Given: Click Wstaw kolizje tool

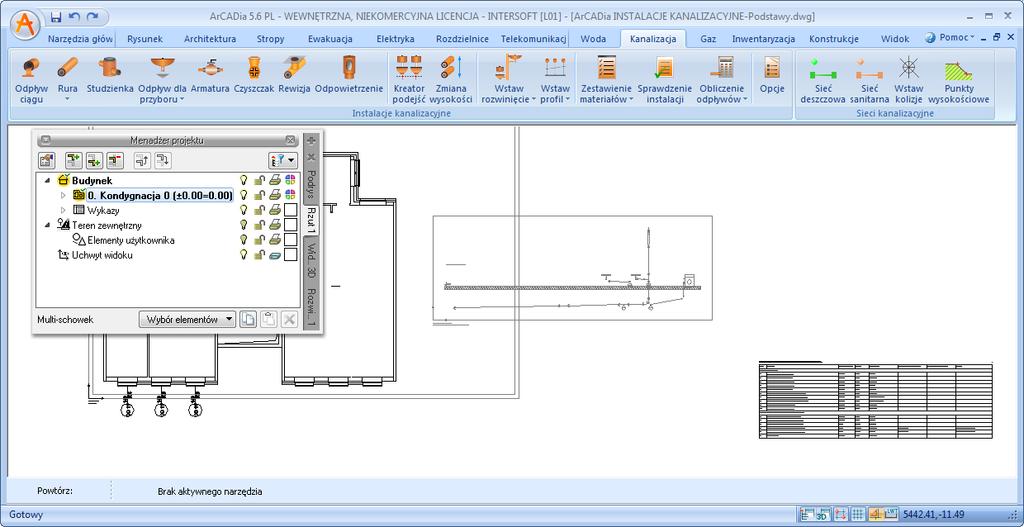Looking at the screenshot, I should (908, 80).
